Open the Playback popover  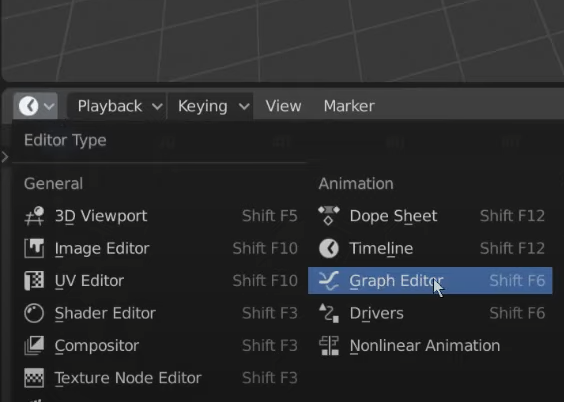tap(117, 106)
